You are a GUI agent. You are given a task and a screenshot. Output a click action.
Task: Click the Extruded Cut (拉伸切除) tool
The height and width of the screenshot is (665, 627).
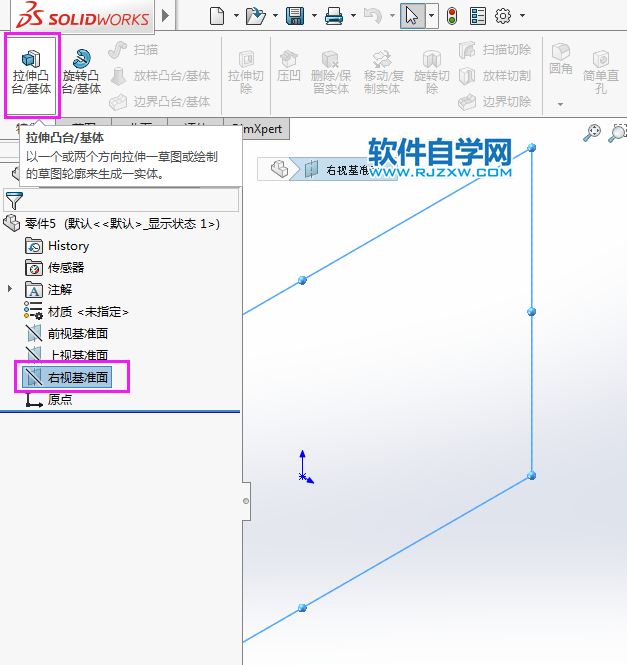246,73
